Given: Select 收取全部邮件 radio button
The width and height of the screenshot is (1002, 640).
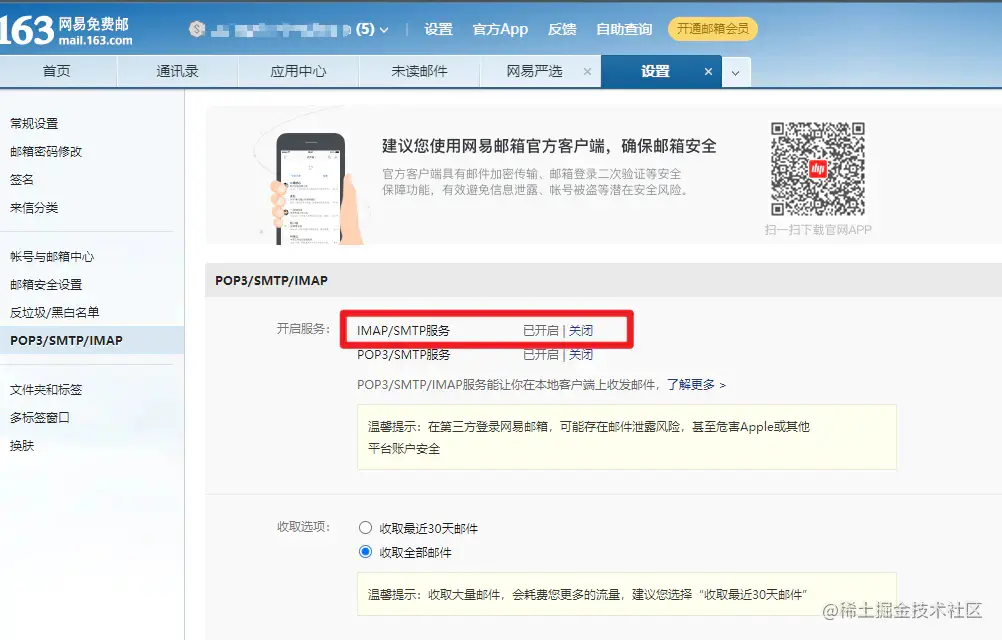Looking at the screenshot, I should [365, 551].
